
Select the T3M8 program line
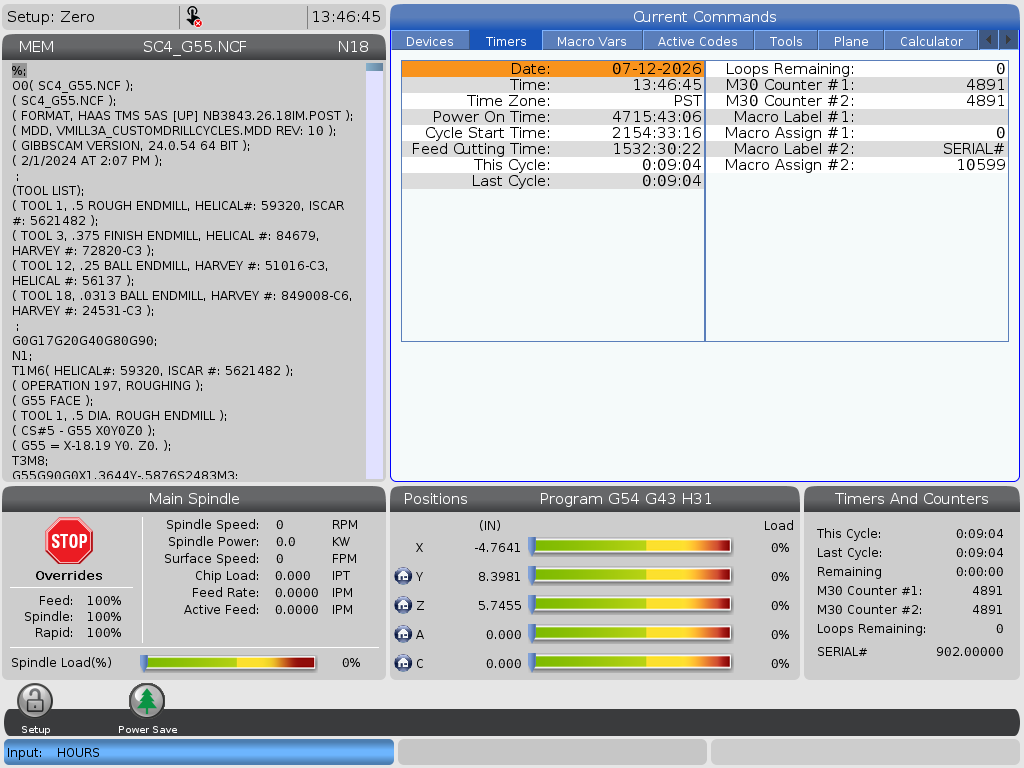click(x=30, y=460)
